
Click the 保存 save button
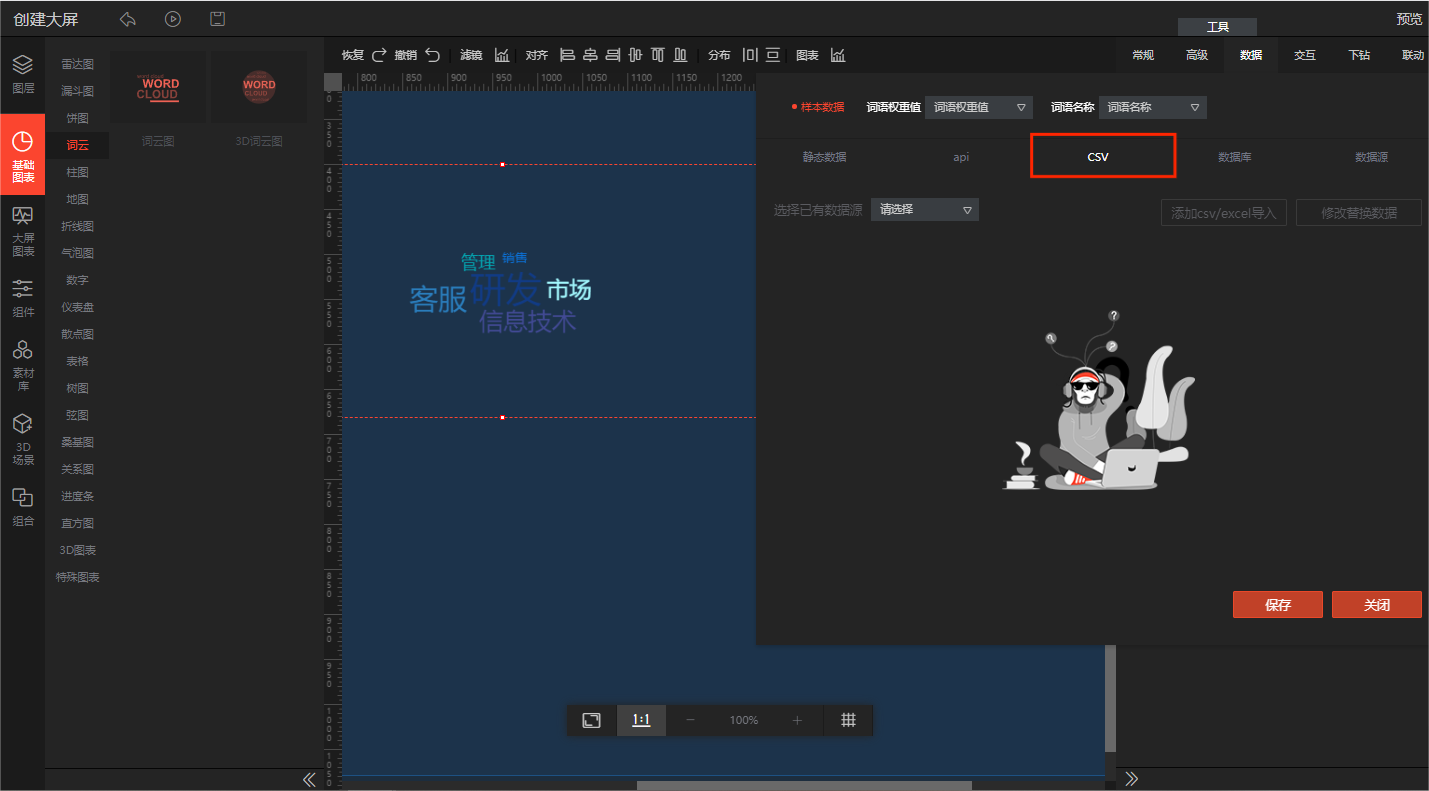point(1277,605)
